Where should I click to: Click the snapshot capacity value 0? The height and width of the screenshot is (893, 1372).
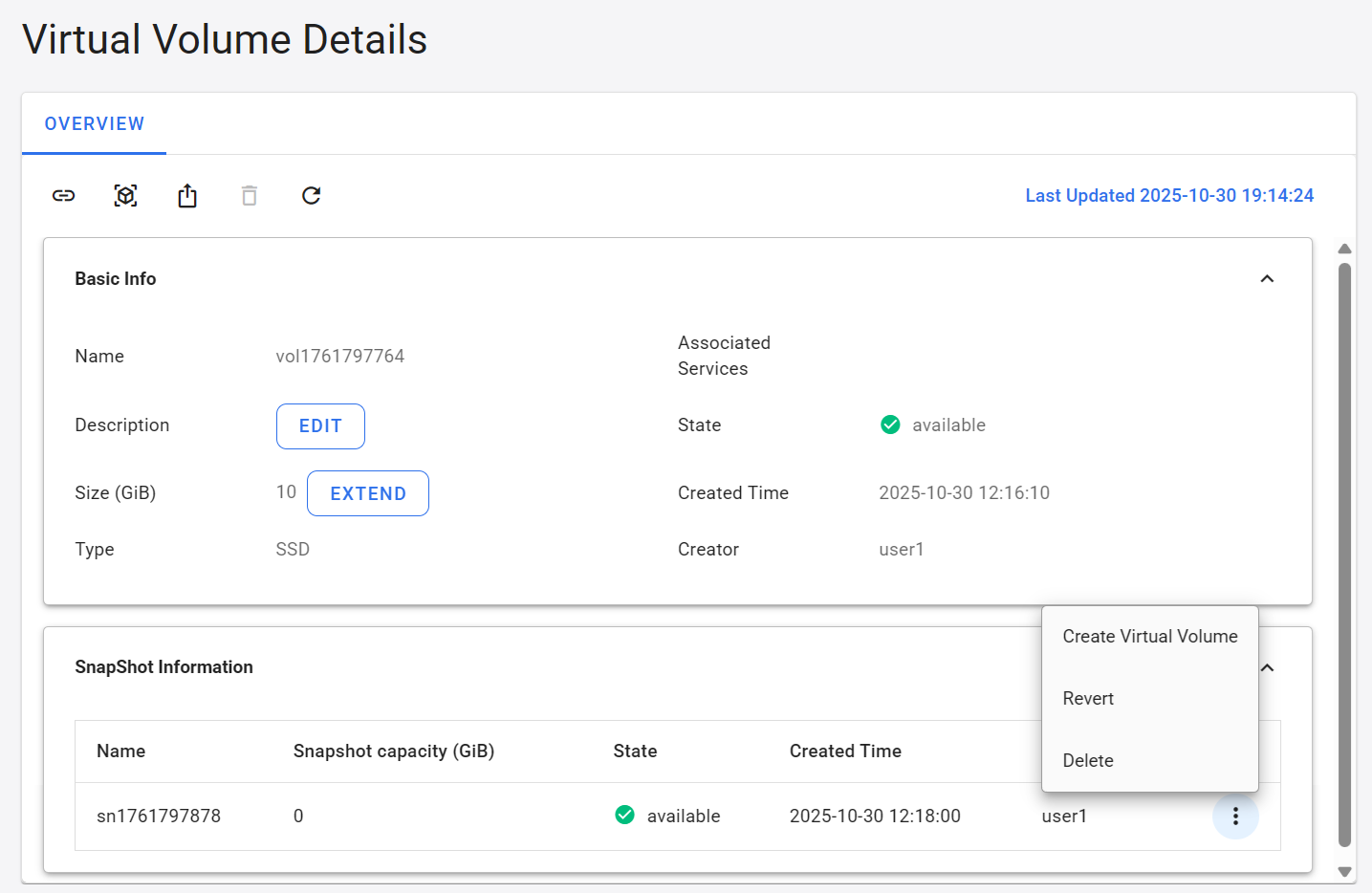(298, 816)
